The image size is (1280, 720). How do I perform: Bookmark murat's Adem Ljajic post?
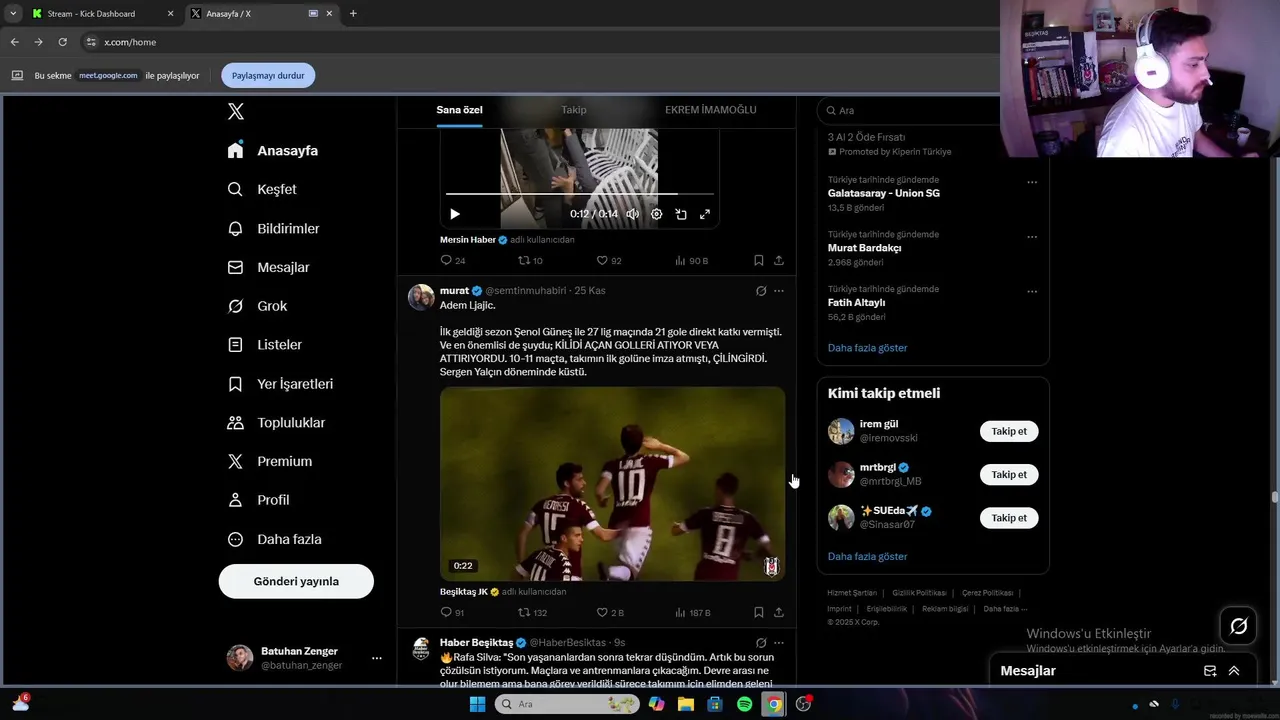tap(759, 612)
